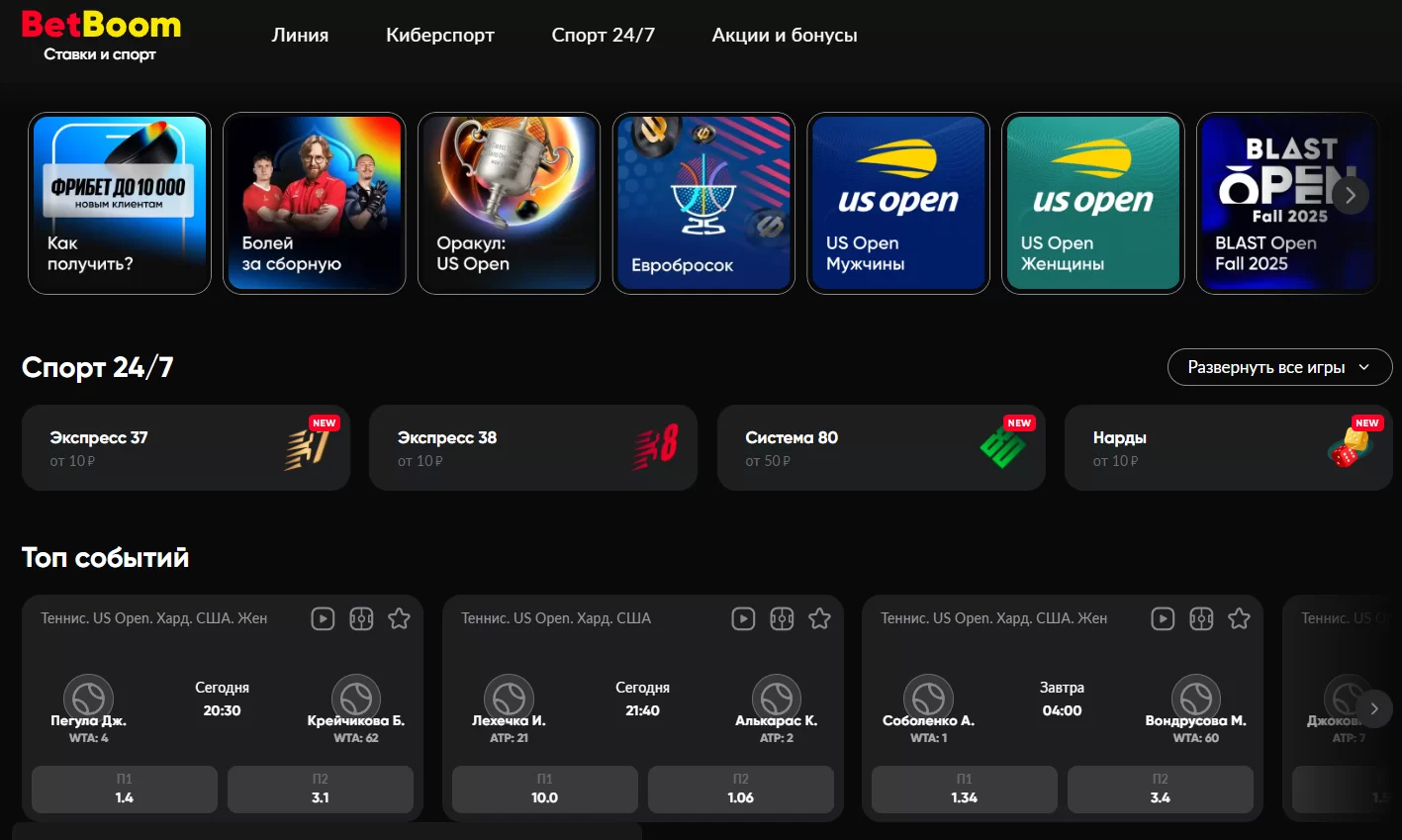Show next banners with carousel arrow
Image resolution: width=1402 pixels, height=840 pixels.
[x=1350, y=195]
